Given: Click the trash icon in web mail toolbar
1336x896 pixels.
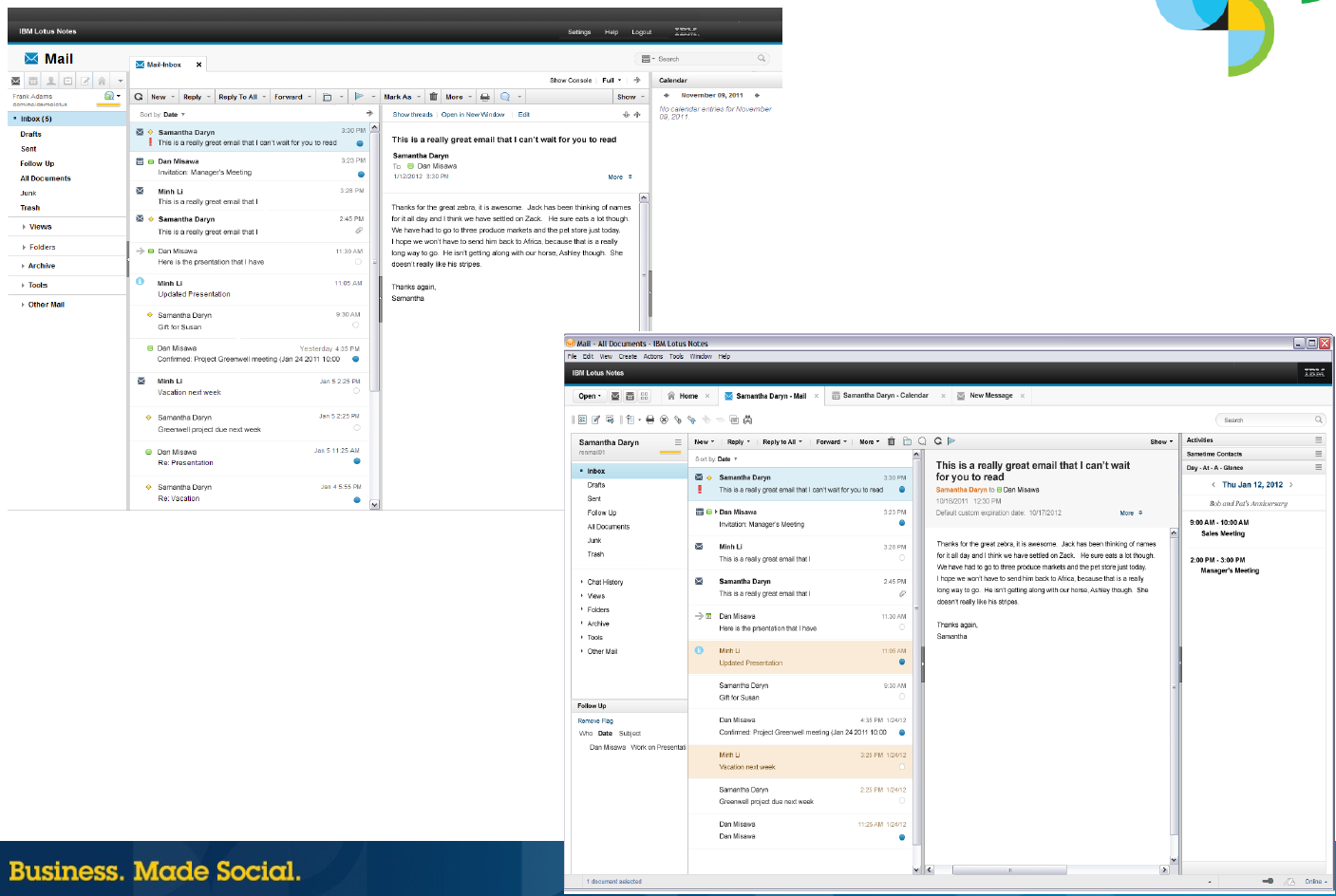Looking at the screenshot, I should [x=434, y=97].
